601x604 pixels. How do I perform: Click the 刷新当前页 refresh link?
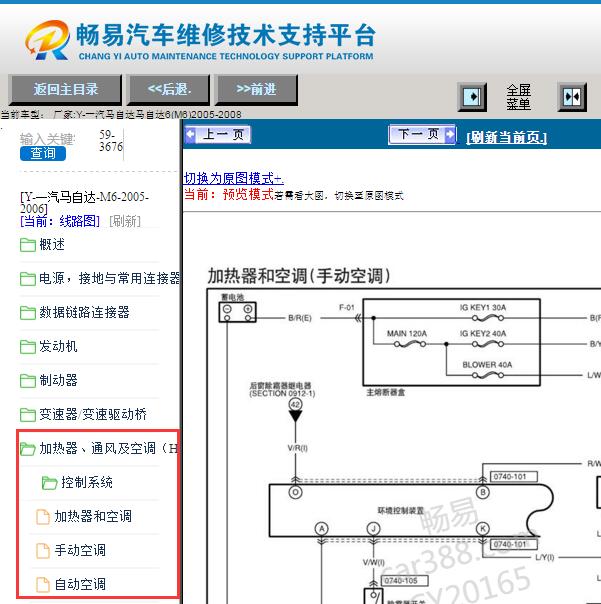pyautogui.click(x=506, y=138)
